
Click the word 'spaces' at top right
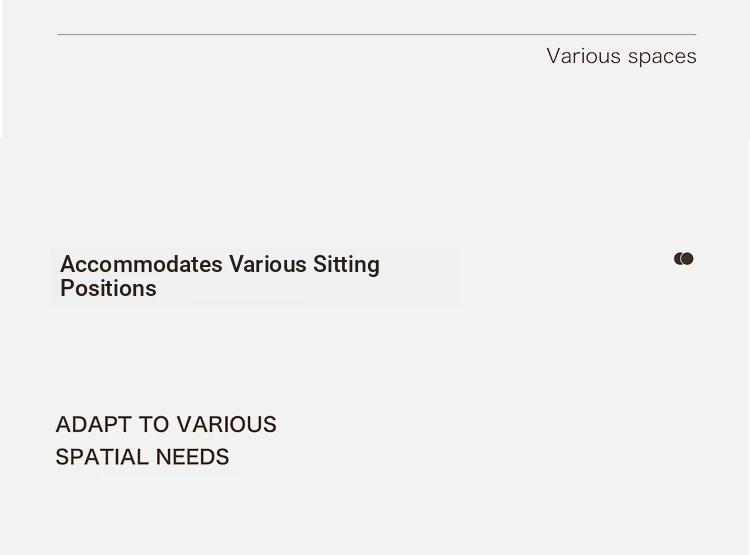pyautogui.click(x=662, y=57)
